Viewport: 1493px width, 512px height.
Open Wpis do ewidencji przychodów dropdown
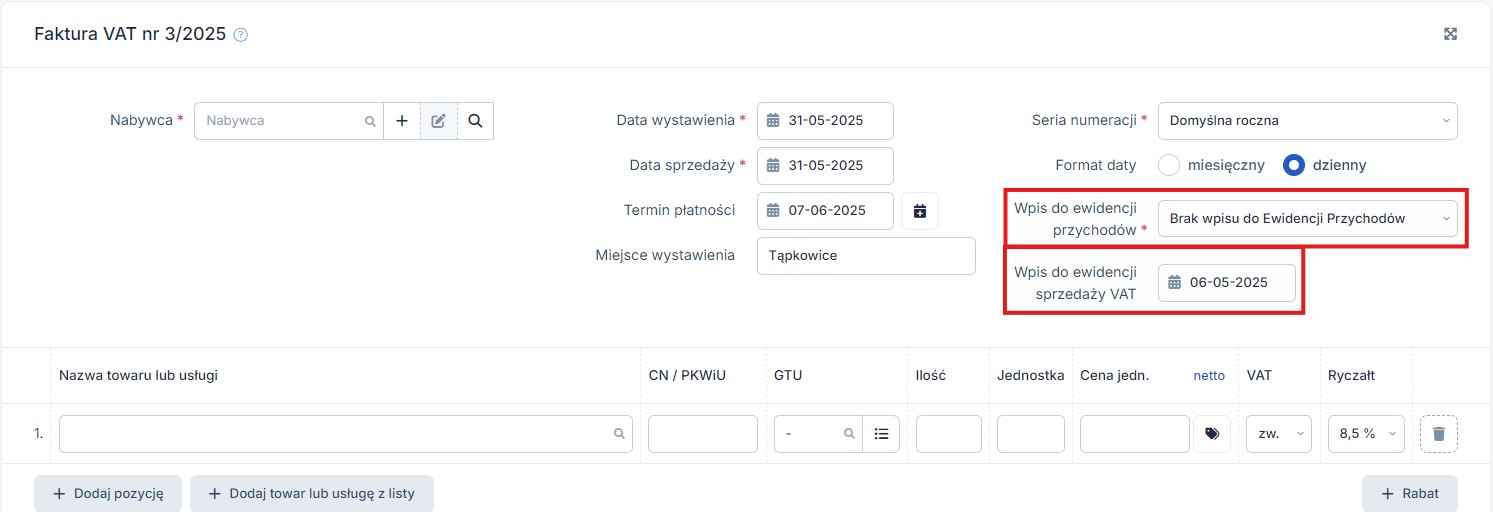pos(1306,218)
